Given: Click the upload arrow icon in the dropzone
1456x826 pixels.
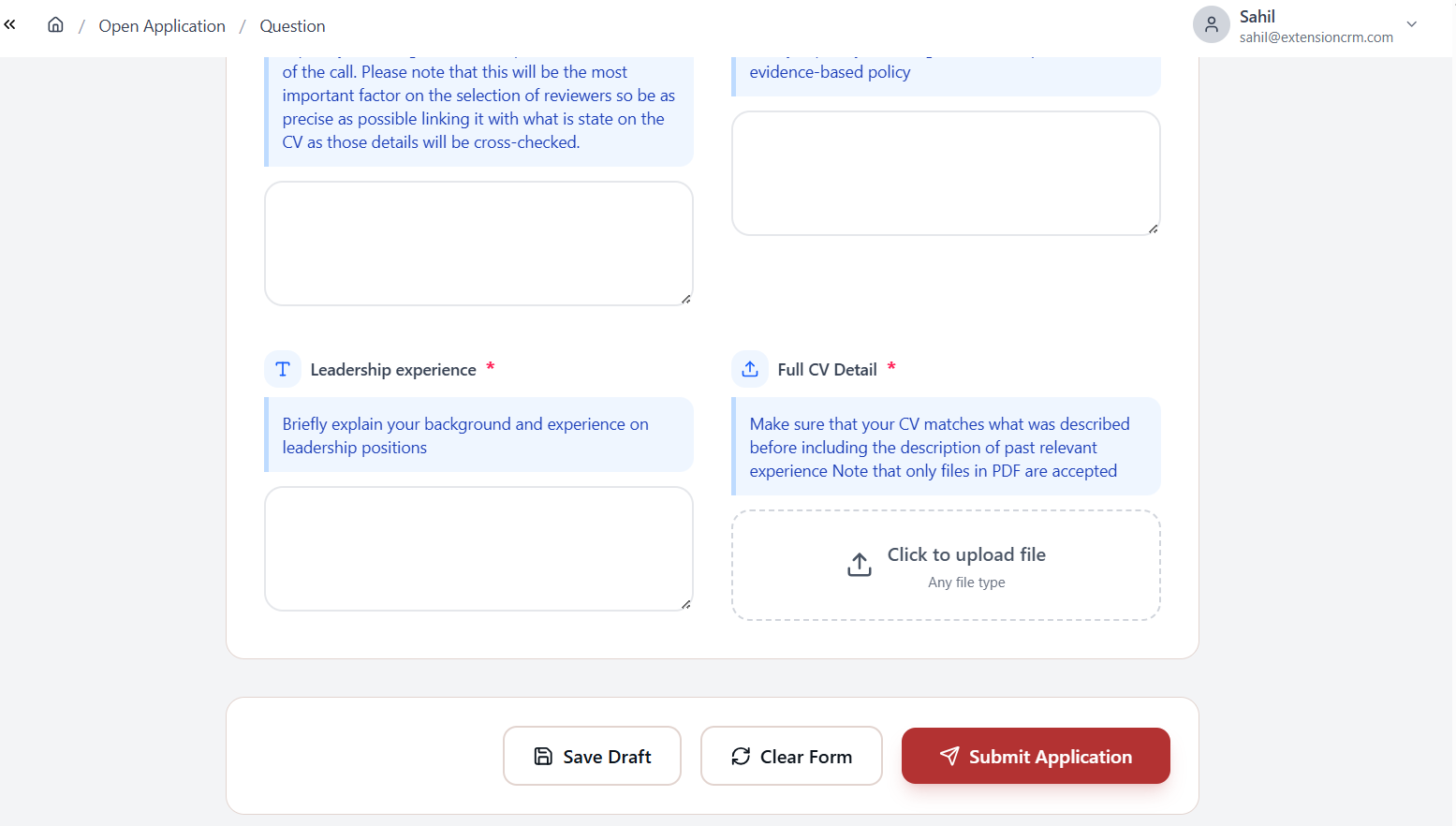Looking at the screenshot, I should [x=859, y=565].
